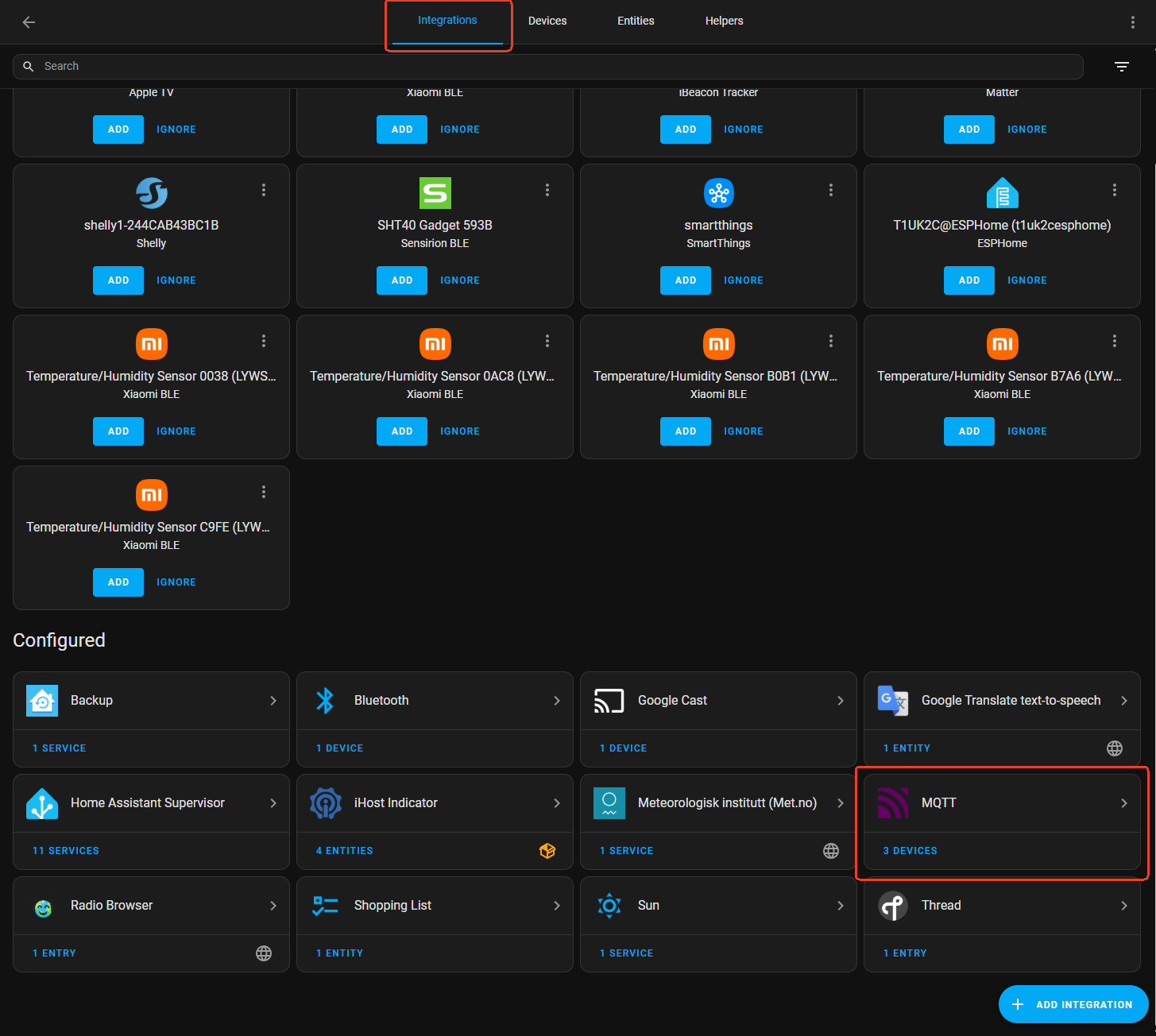Add Temperature/Humidity Sensor C9FE
Image resolution: width=1156 pixels, height=1036 pixels.
[118, 582]
